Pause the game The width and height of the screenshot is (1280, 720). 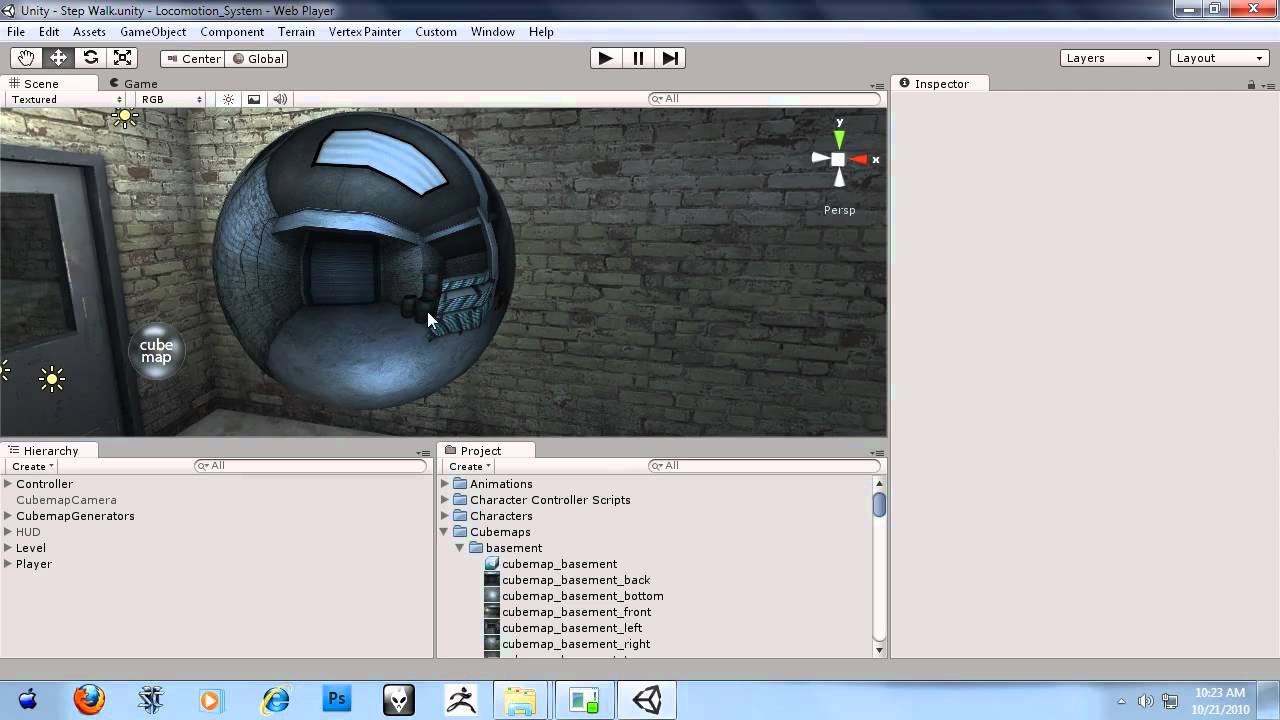[638, 58]
